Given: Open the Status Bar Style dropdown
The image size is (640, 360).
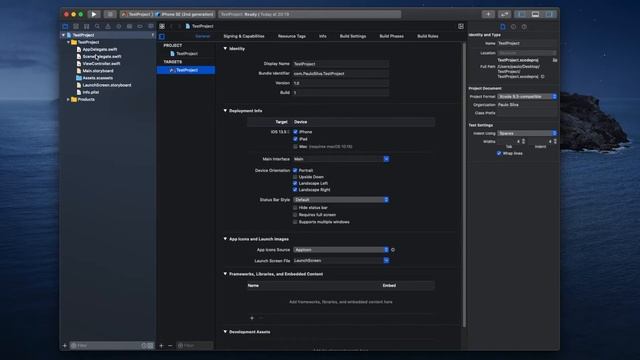Looking at the screenshot, I should [x=341, y=200].
